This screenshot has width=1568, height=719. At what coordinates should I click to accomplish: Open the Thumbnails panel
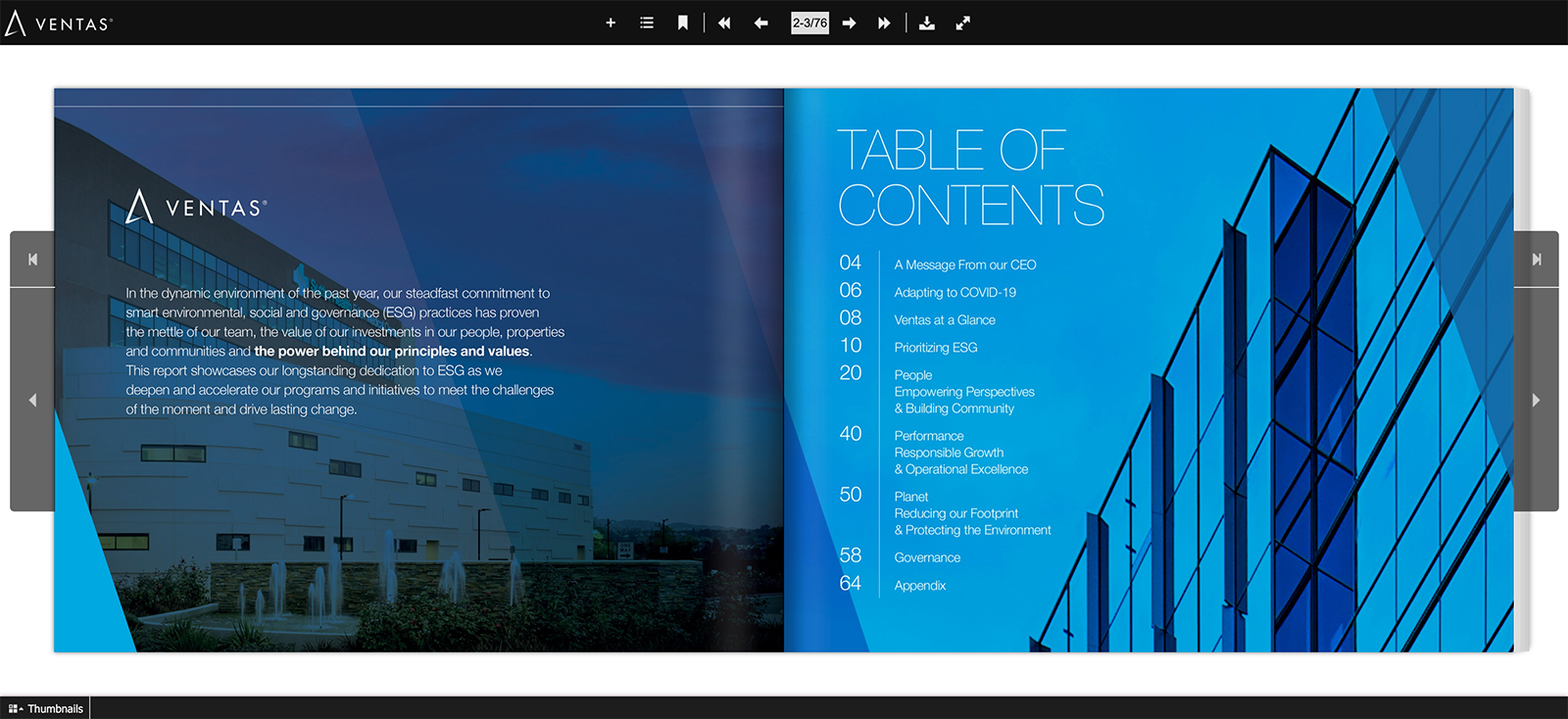pos(45,708)
